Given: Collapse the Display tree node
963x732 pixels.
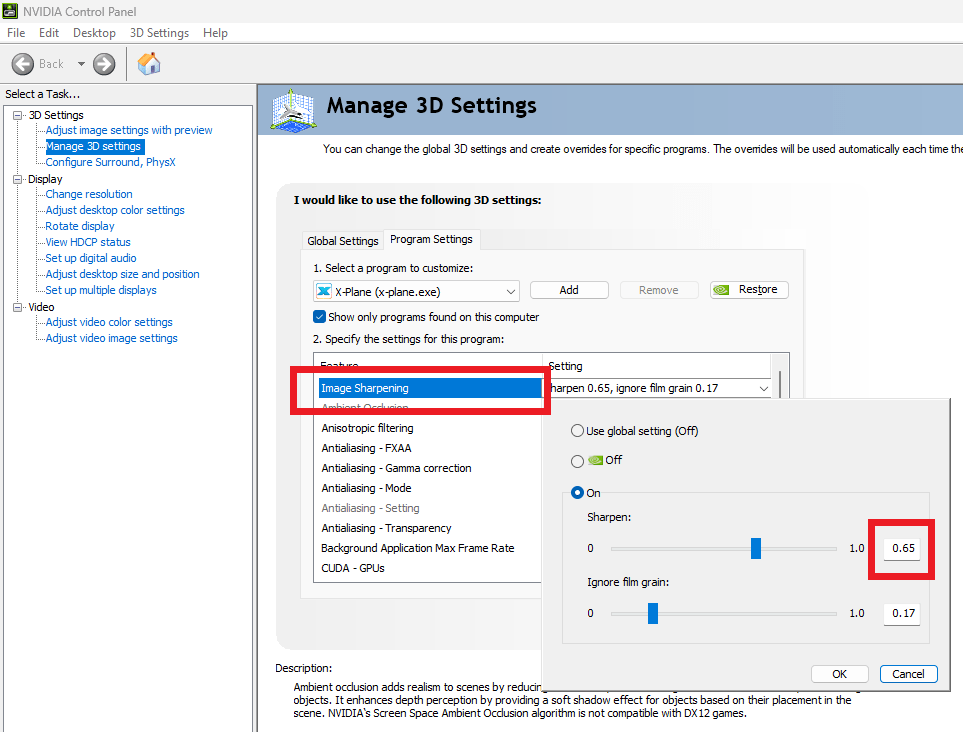Looking at the screenshot, I should (18, 179).
